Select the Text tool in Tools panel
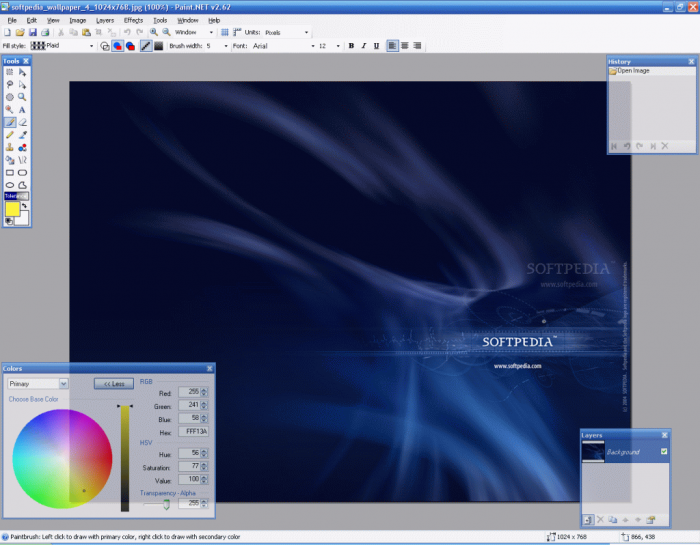The height and width of the screenshot is (545, 700). [22, 109]
